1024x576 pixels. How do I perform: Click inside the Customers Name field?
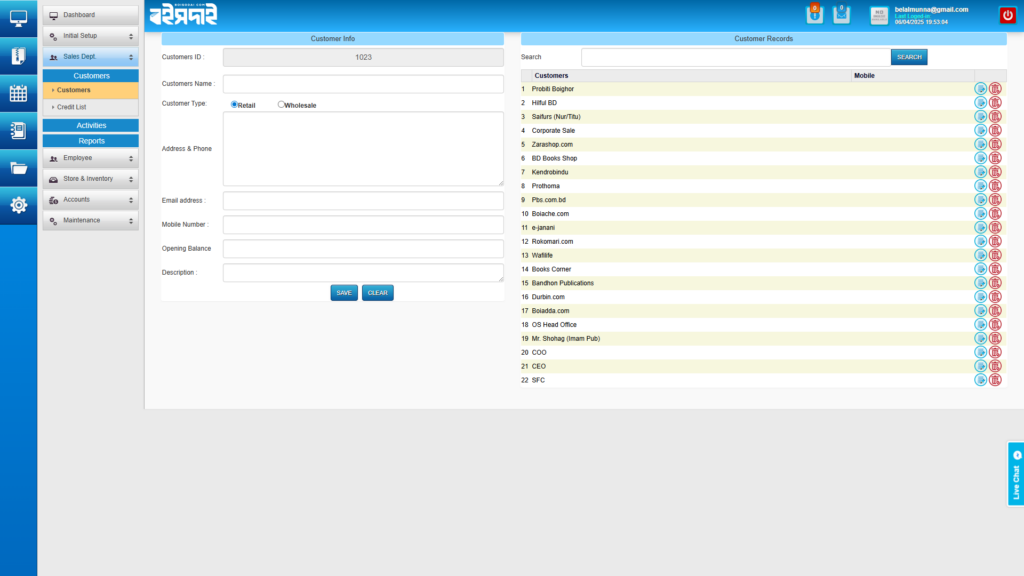point(362,83)
